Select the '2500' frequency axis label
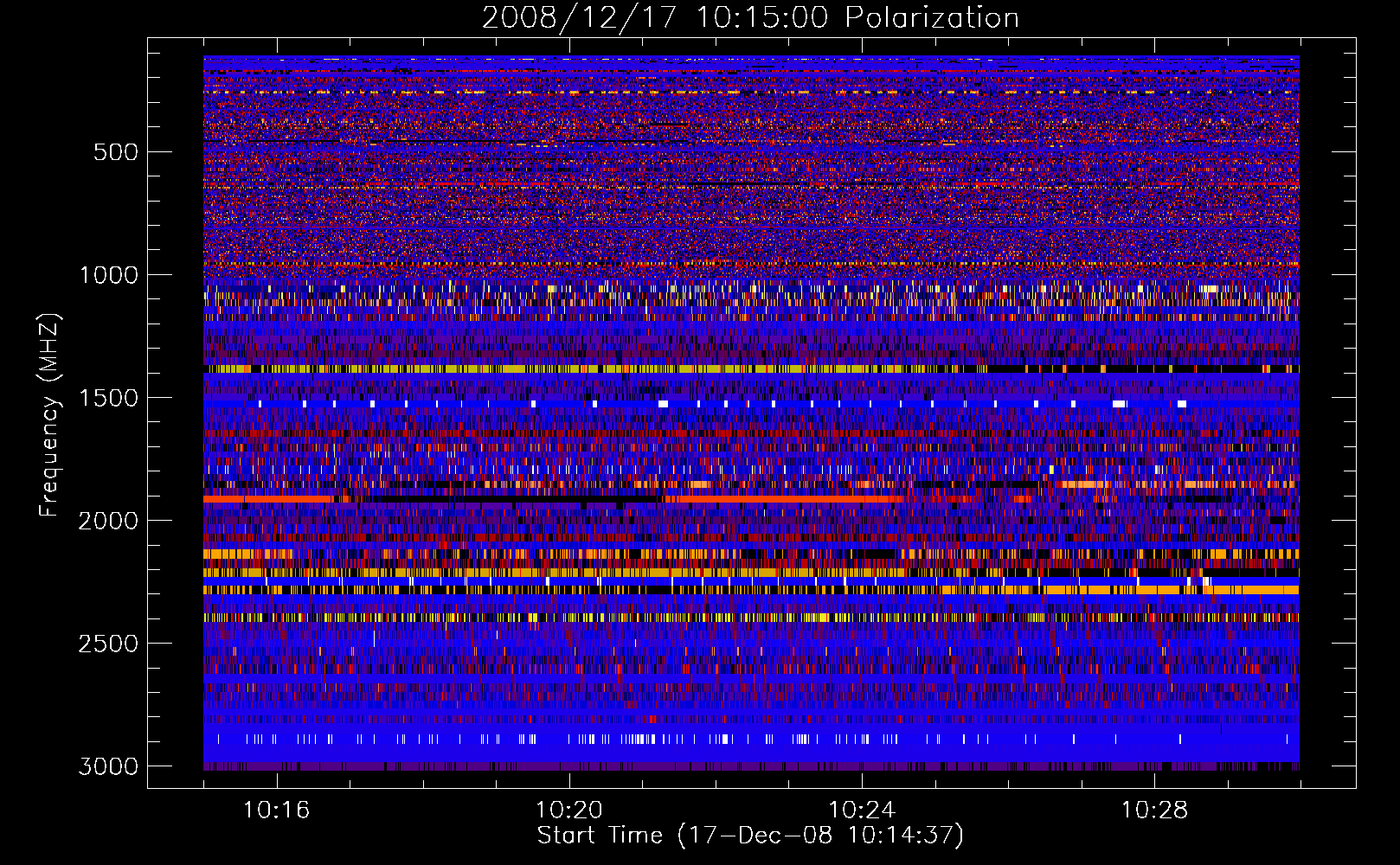 pos(109,644)
